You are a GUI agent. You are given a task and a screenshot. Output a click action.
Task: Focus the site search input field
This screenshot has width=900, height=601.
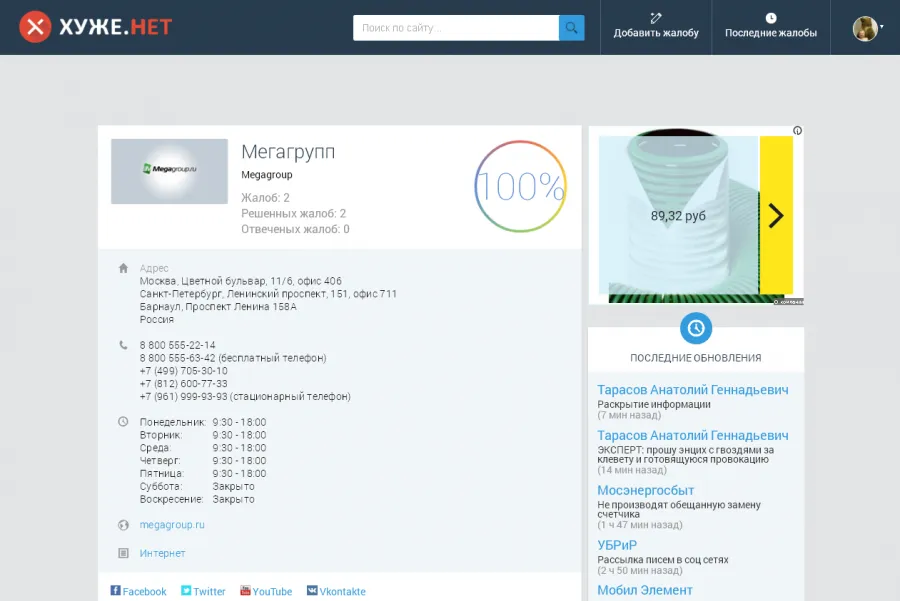tap(456, 28)
